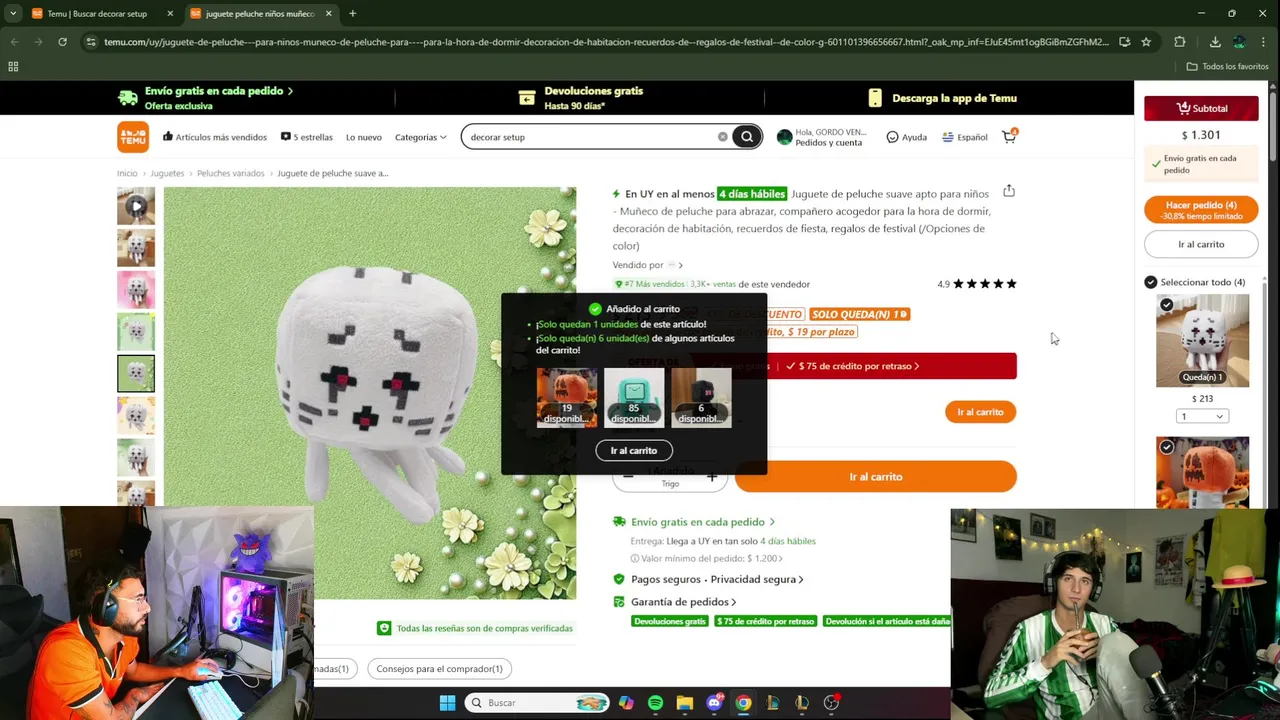Expand the Vendido por seller chevron
This screenshot has height=720, width=1280.
(680, 265)
